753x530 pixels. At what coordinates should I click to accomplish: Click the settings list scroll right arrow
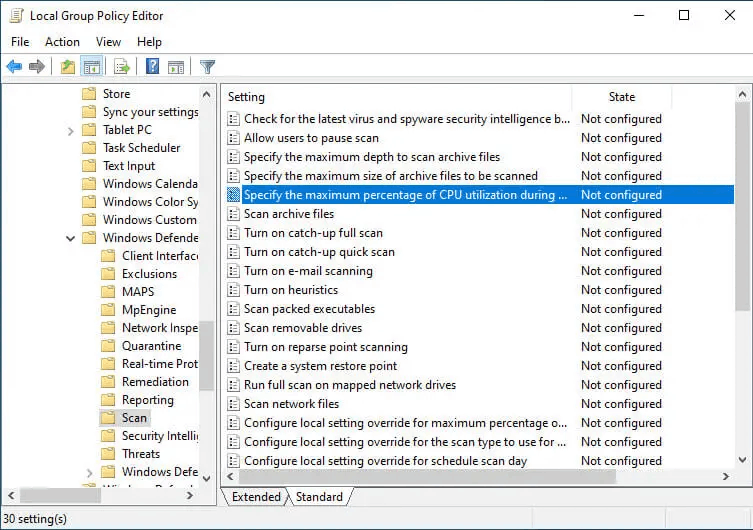click(726, 476)
